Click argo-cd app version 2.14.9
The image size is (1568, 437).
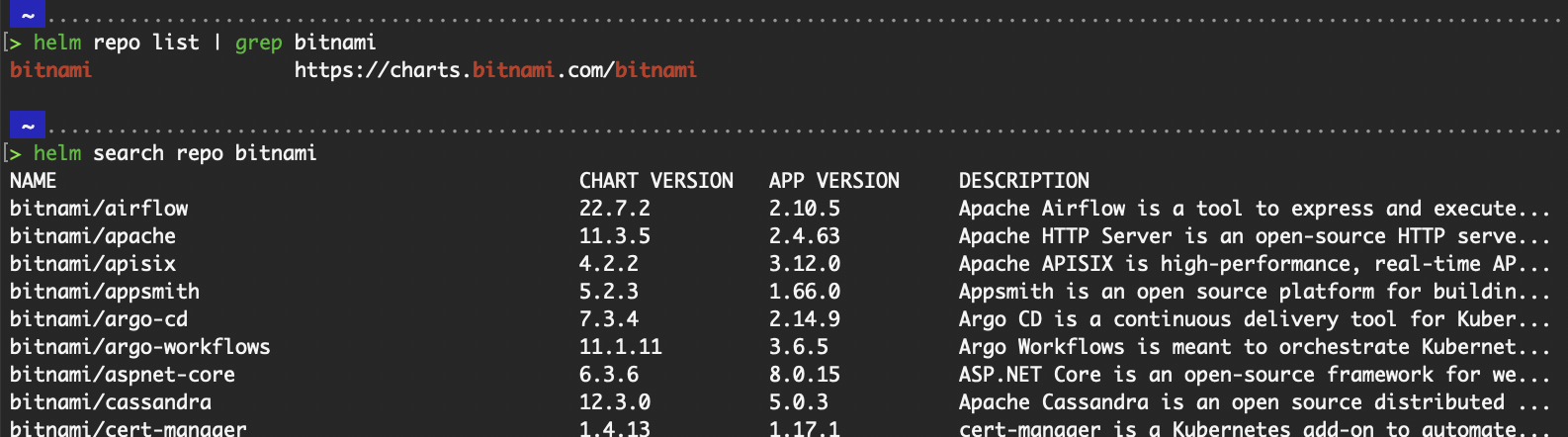[x=805, y=319]
